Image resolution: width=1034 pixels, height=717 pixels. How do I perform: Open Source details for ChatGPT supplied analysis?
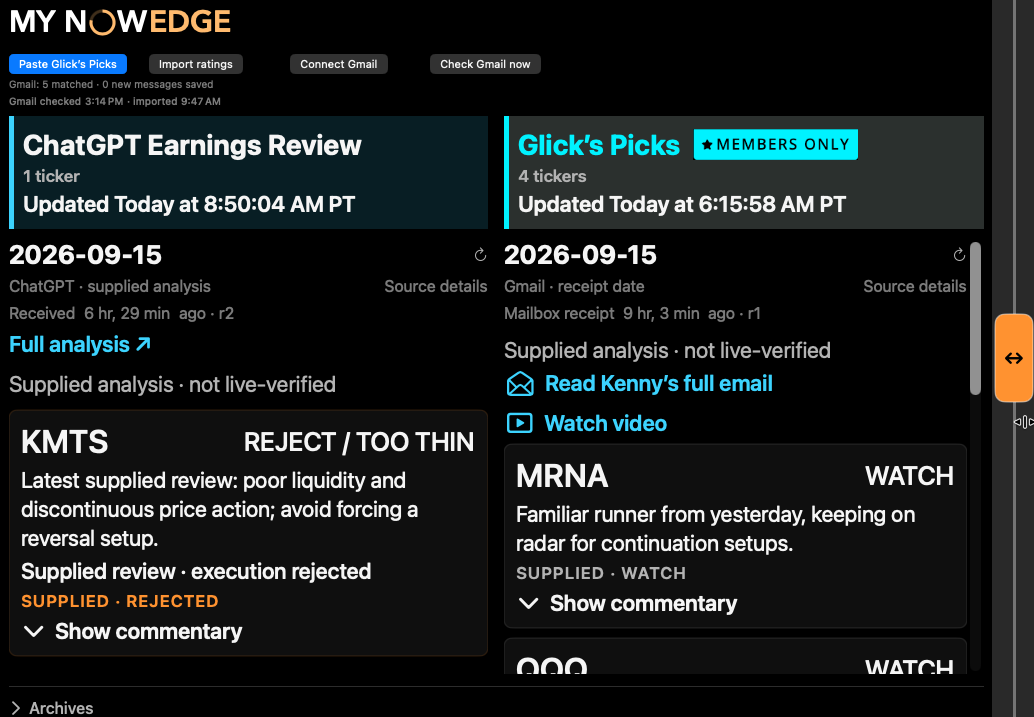click(x=436, y=286)
